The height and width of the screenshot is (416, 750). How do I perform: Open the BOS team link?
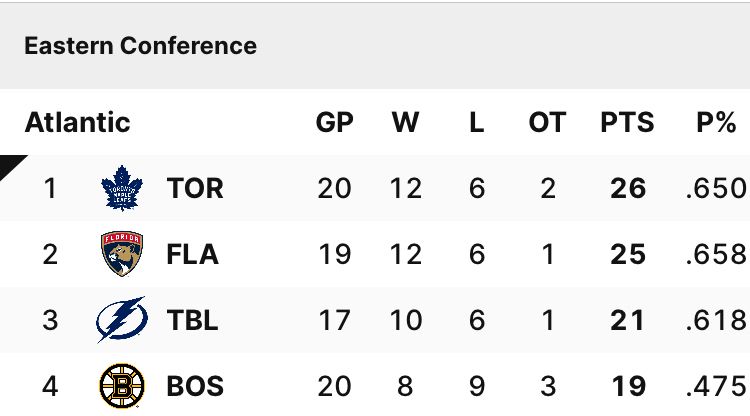pos(195,386)
